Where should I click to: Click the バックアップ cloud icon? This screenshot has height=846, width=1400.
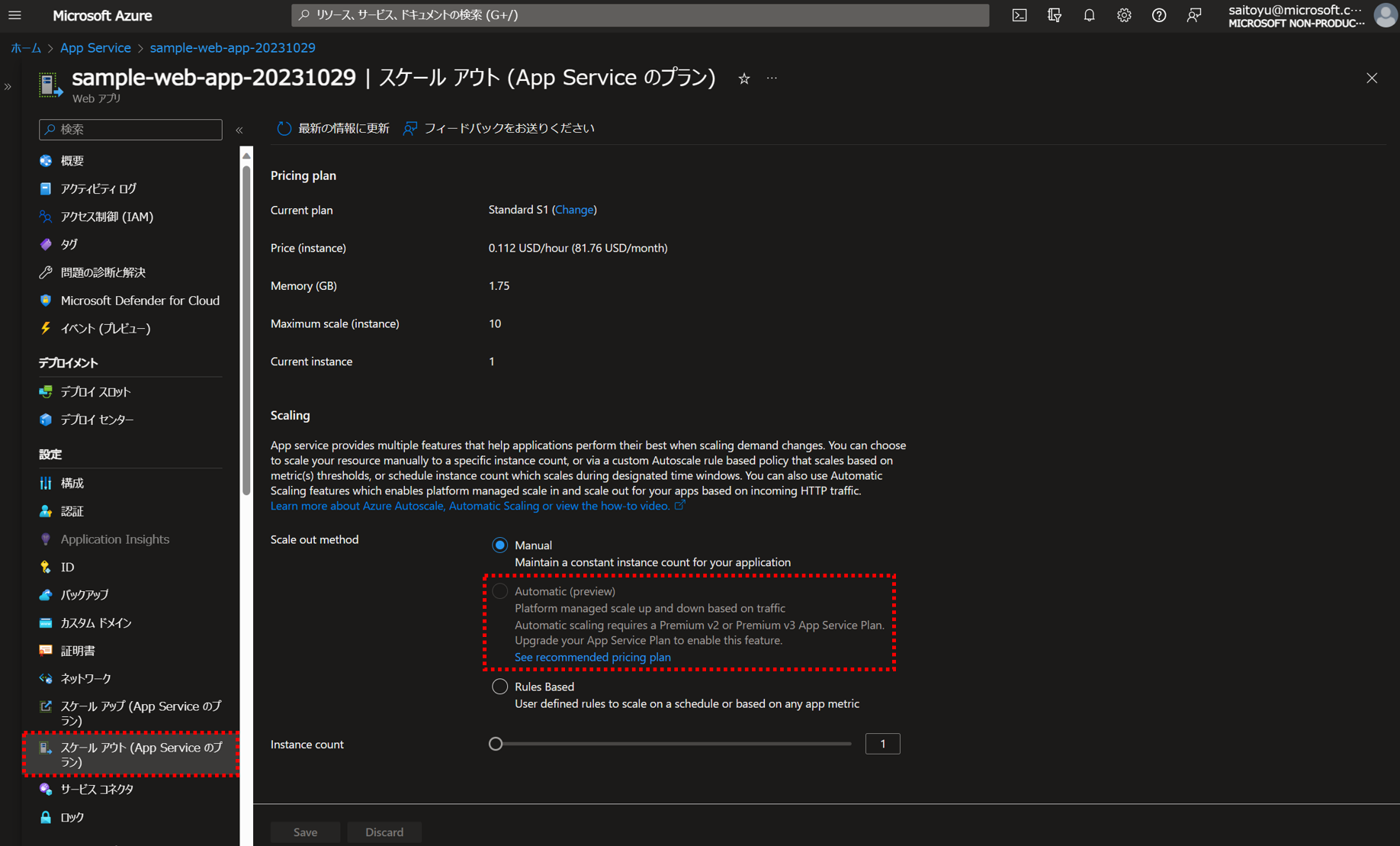[x=46, y=595]
